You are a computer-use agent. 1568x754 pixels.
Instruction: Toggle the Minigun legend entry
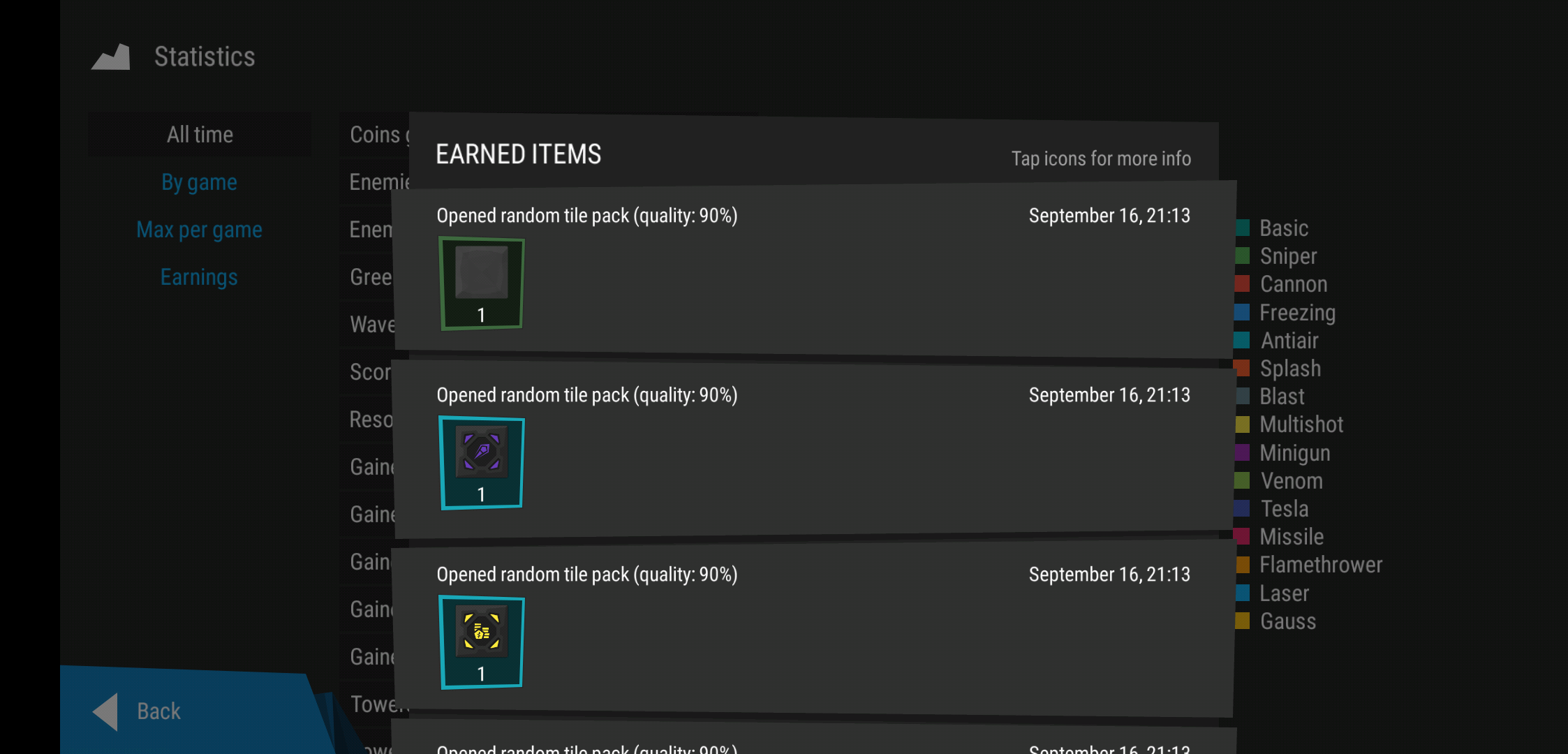pos(1294,452)
